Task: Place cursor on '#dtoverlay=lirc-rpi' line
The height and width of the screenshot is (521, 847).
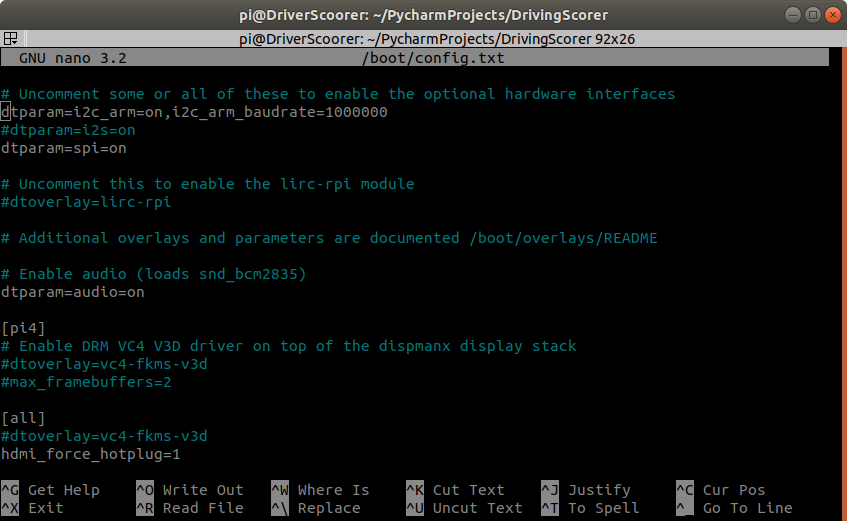Action: [86, 202]
